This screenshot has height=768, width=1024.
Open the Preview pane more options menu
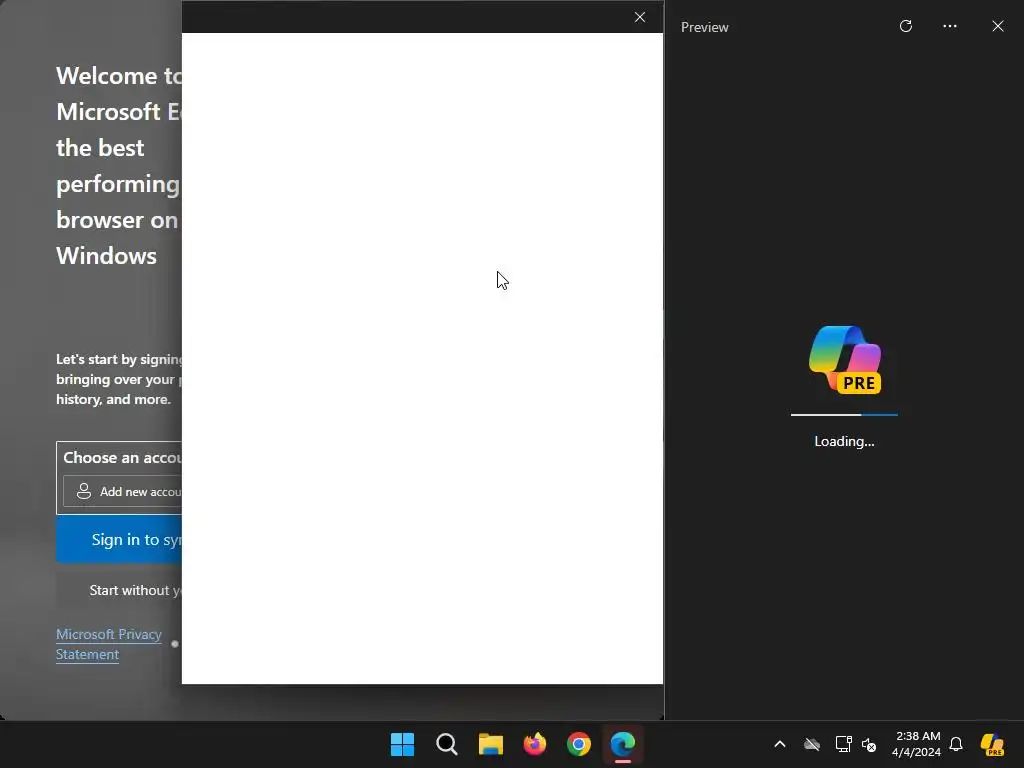[x=950, y=26]
